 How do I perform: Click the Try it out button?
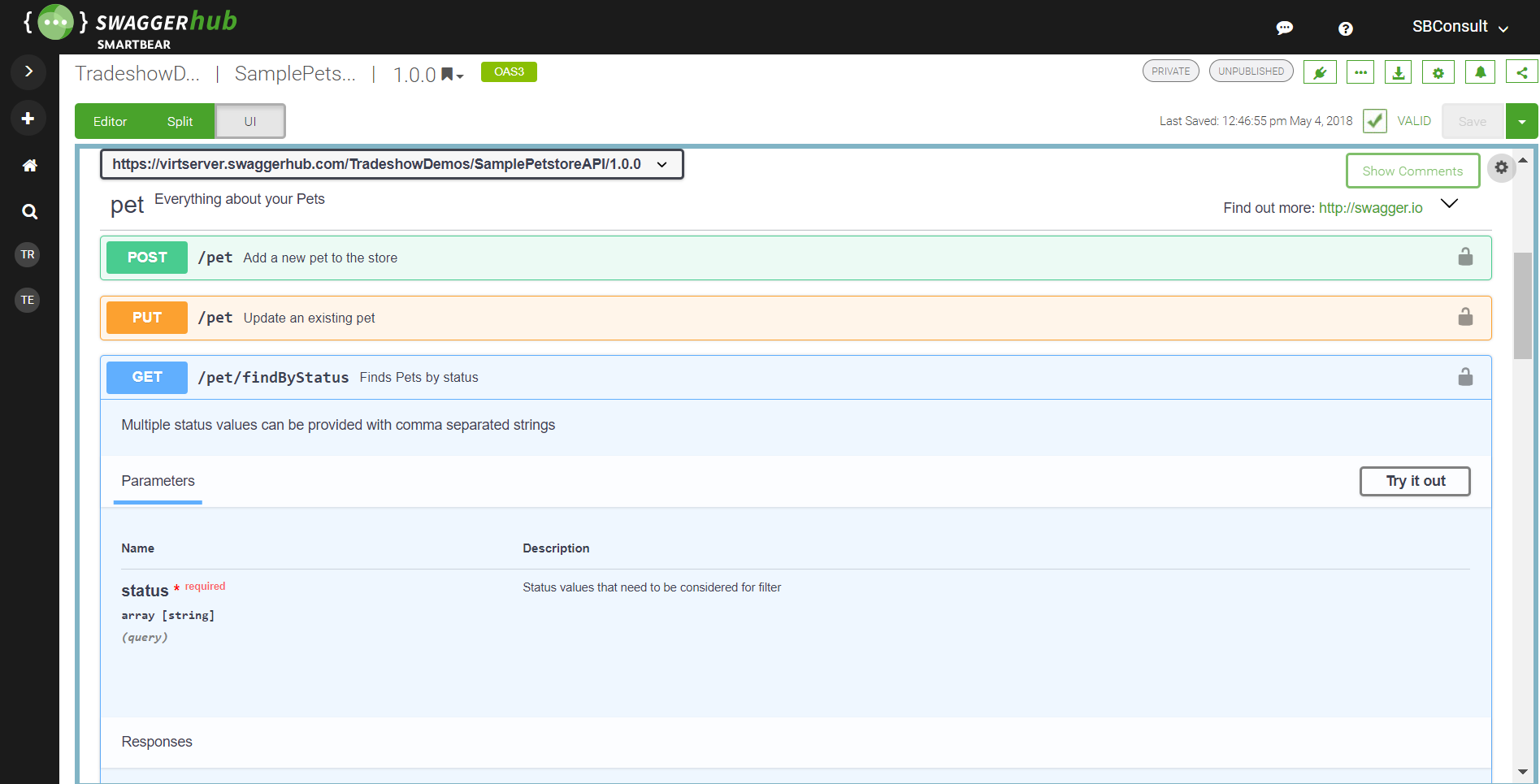pyautogui.click(x=1415, y=481)
